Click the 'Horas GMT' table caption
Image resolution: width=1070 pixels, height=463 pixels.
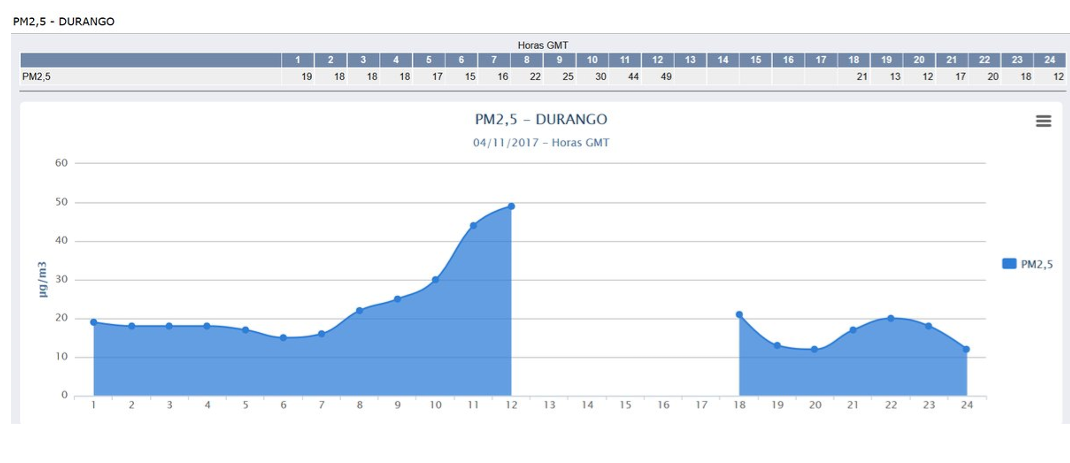[543, 45]
